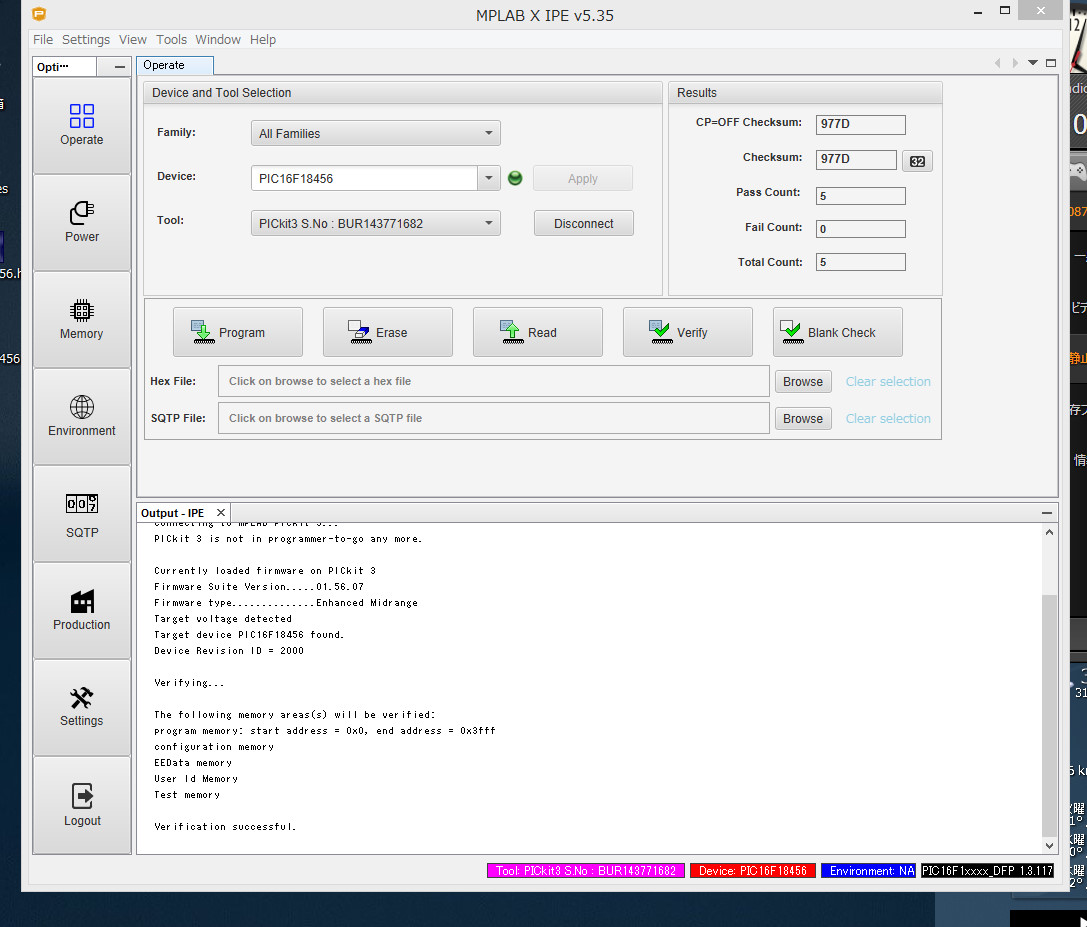Click the Environment NA status bar label
The width and height of the screenshot is (1087, 927).
(x=869, y=871)
